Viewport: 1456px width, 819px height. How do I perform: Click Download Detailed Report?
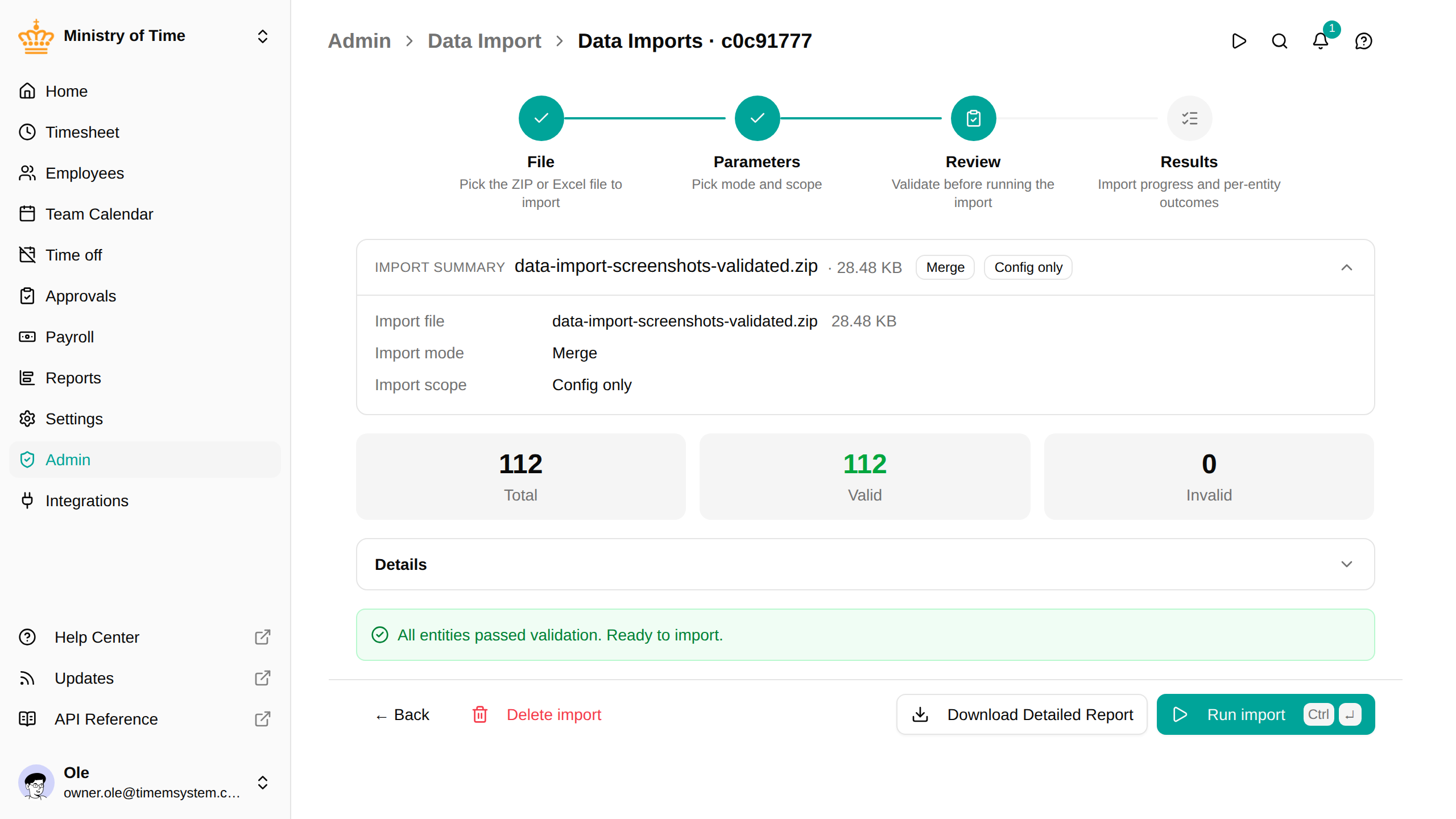[x=1021, y=714]
